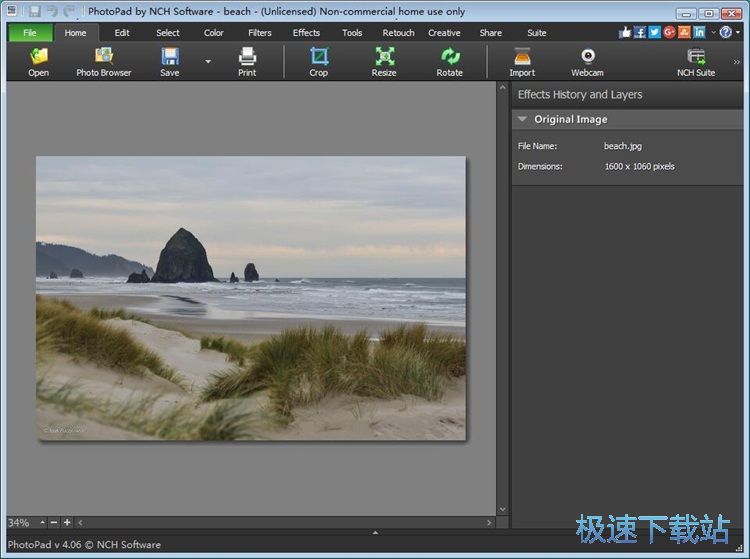Print the beach photo
750x559 pixels.
click(x=247, y=60)
